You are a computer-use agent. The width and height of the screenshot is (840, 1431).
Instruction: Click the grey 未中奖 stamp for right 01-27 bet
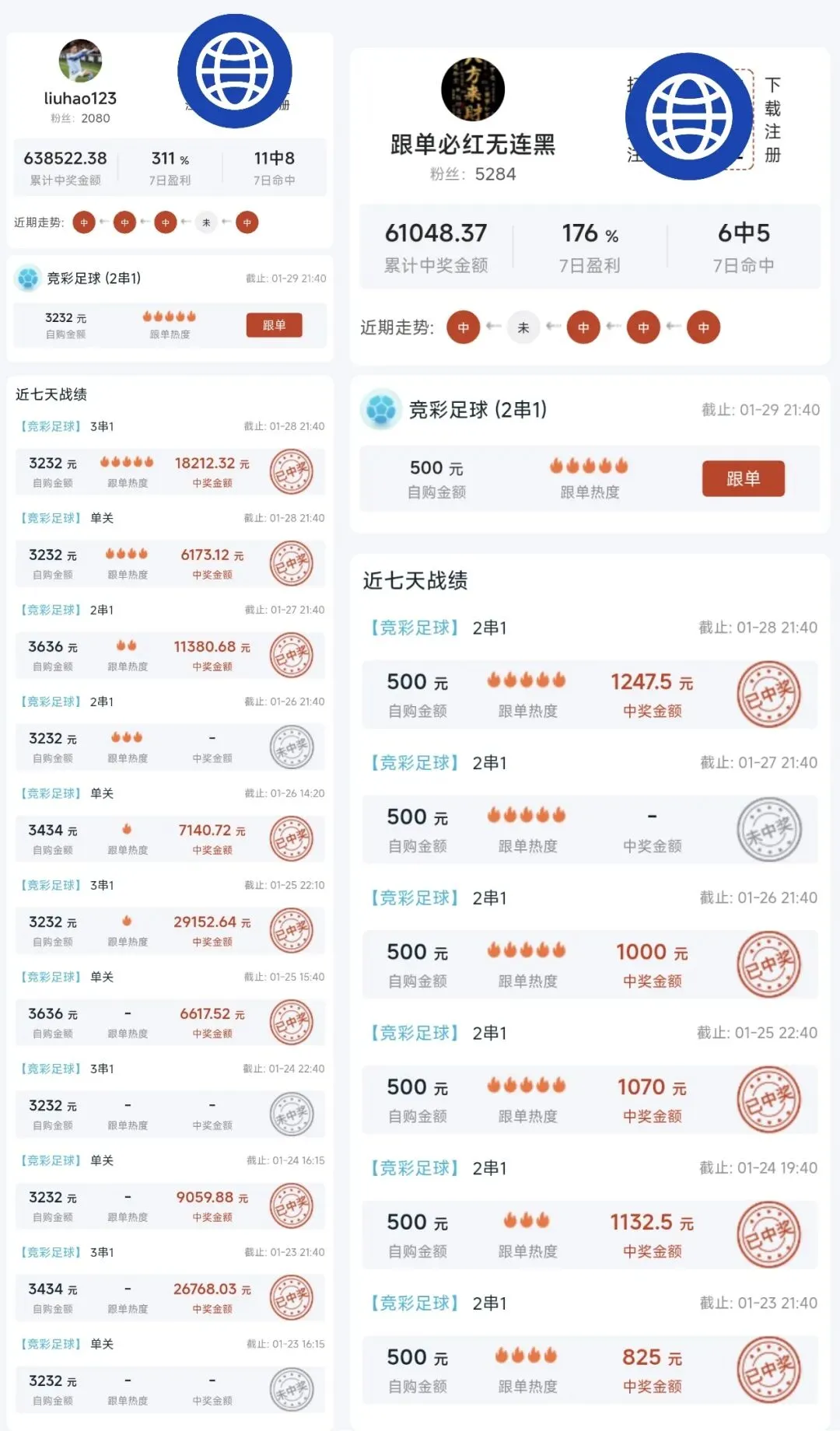coord(769,830)
